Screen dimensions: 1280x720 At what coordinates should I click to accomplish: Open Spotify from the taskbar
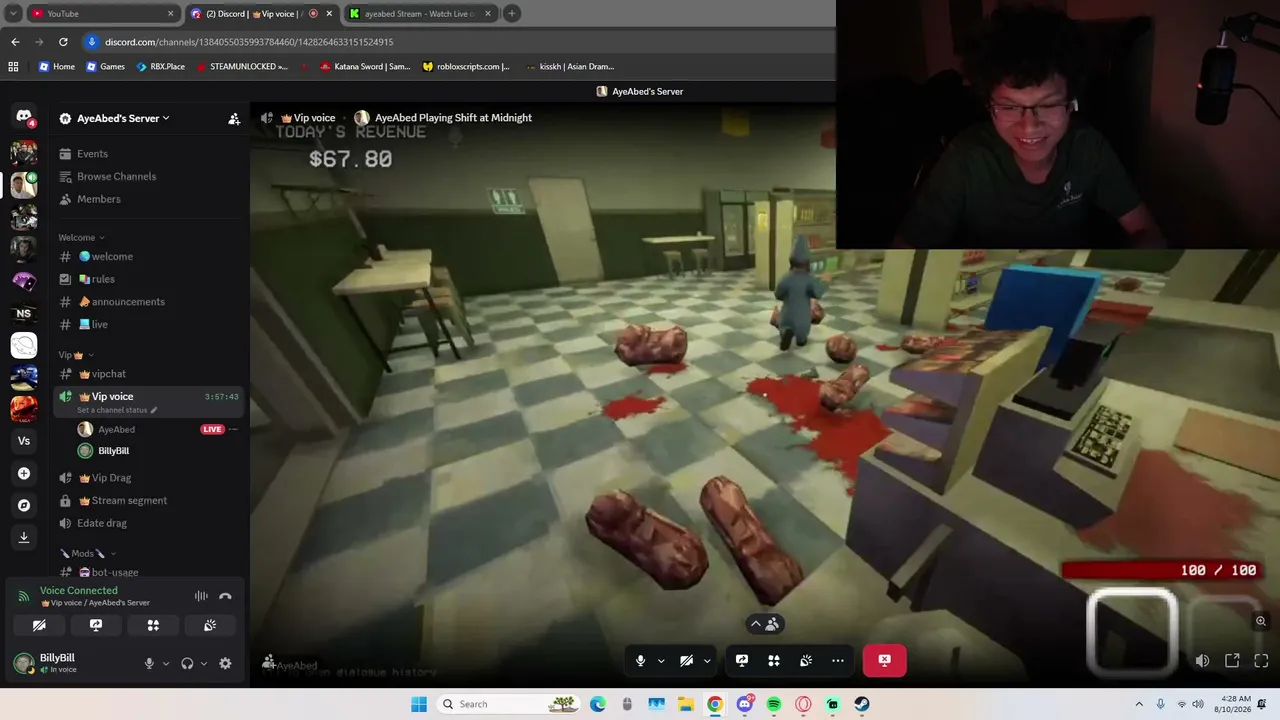pyautogui.click(x=774, y=704)
